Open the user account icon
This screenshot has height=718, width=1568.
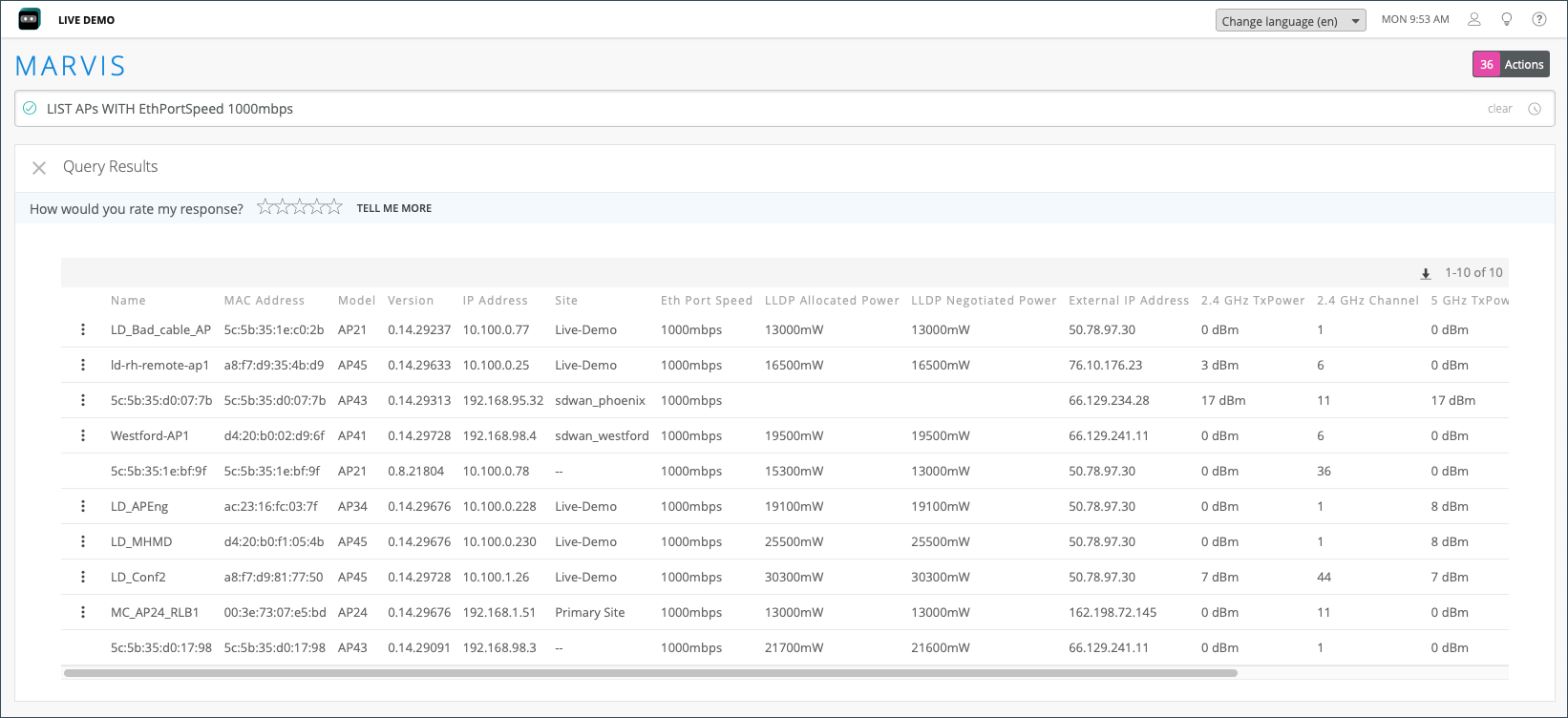pos(1474,19)
